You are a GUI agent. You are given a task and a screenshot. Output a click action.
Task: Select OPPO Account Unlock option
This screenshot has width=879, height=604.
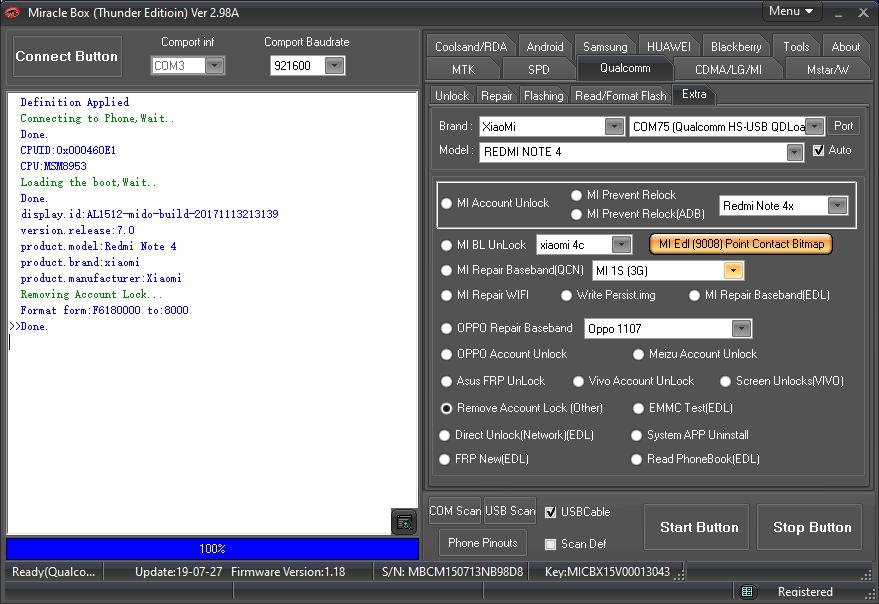[446, 354]
